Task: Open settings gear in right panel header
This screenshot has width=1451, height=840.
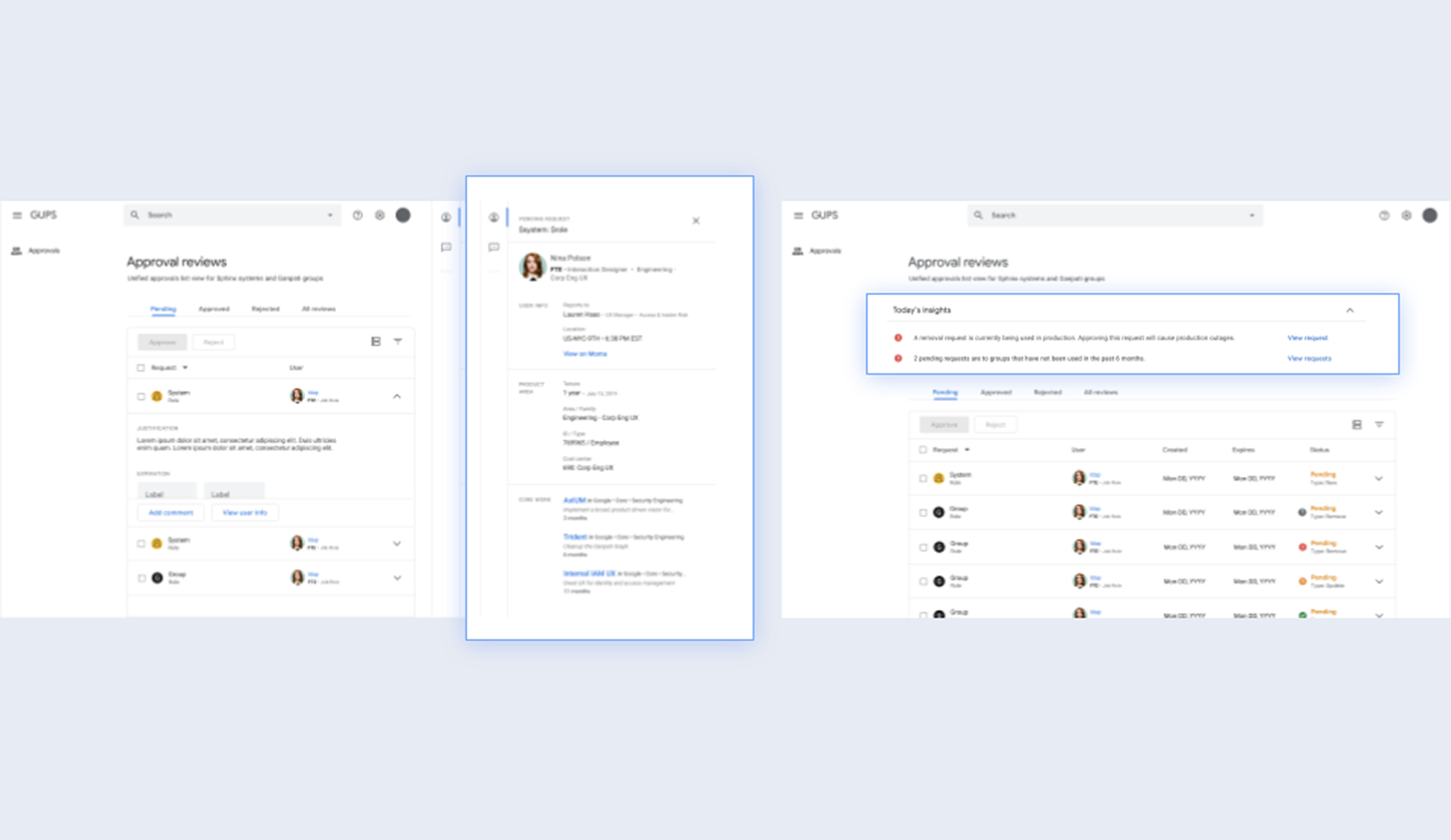Action: coord(1406,216)
